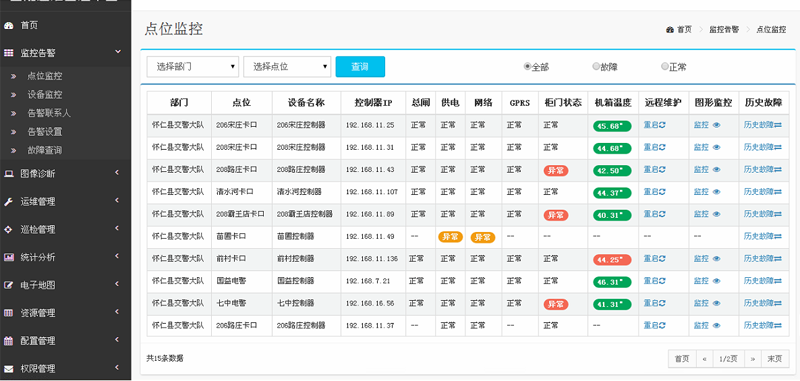Open 设备监控 in the sidebar submenu
The width and height of the screenshot is (800, 381).
click(45, 95)
